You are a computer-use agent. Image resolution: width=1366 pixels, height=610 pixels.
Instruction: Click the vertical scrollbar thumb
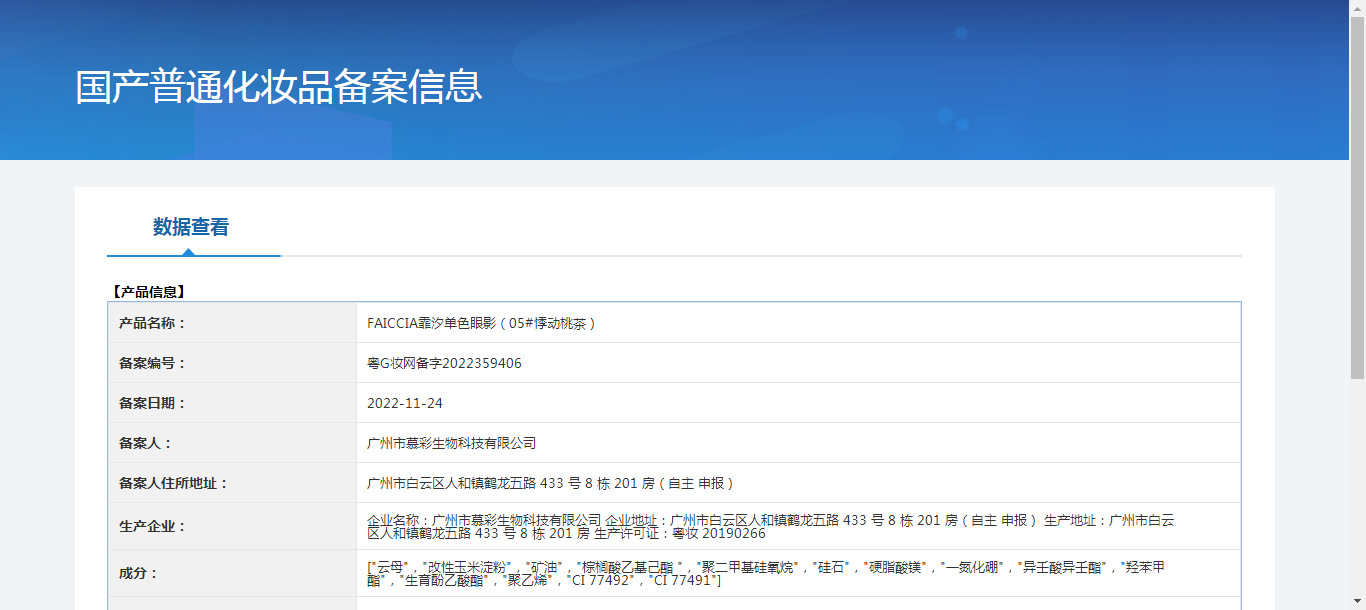(1357, 198)
